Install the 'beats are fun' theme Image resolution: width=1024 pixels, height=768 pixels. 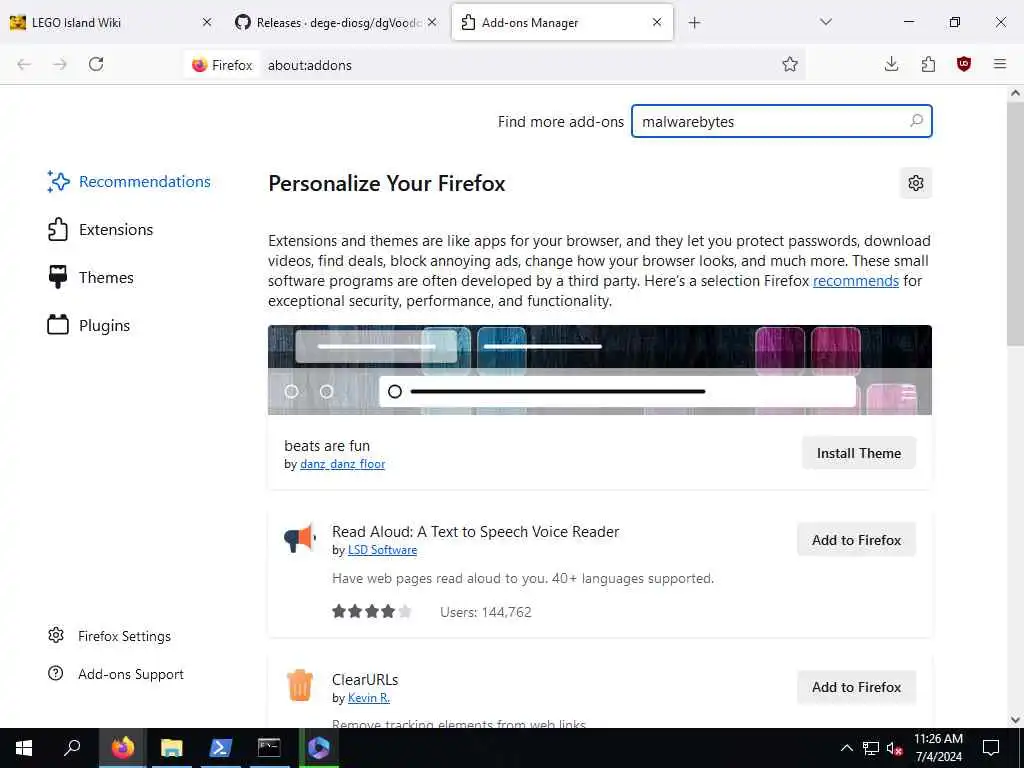(859, 453)
